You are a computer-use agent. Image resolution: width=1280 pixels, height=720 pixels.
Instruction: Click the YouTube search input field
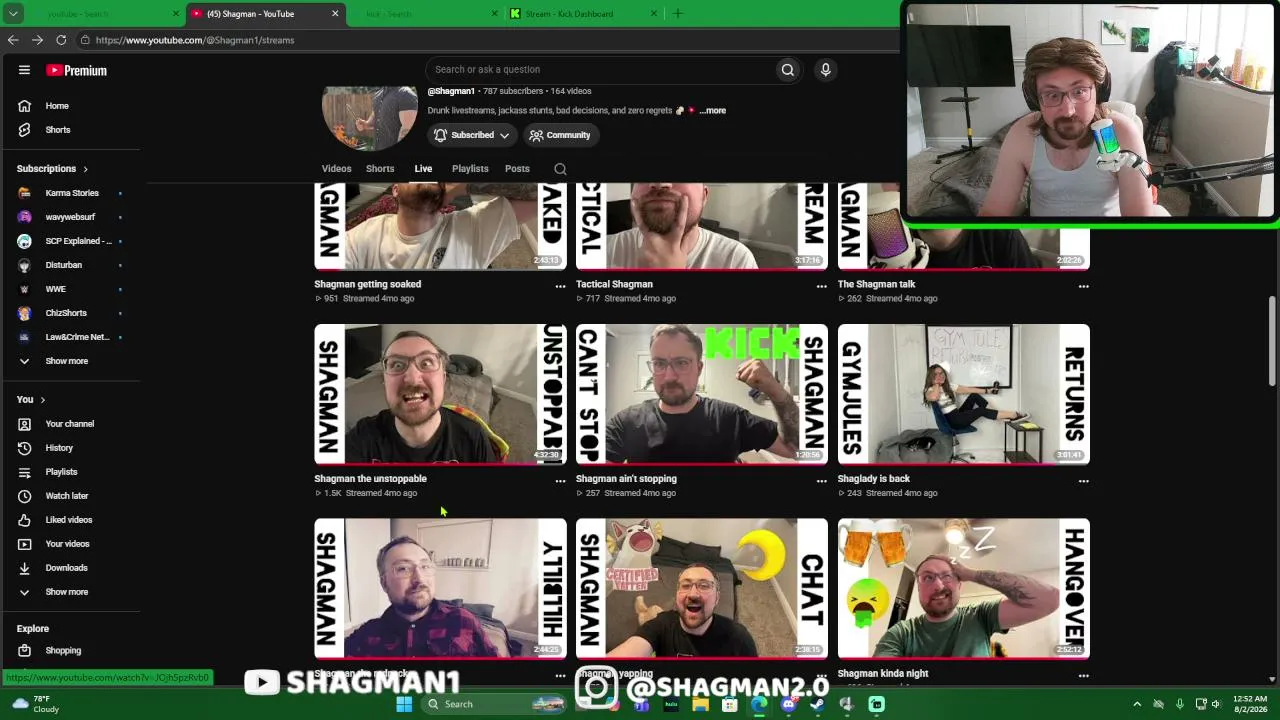tap(600, 69)
